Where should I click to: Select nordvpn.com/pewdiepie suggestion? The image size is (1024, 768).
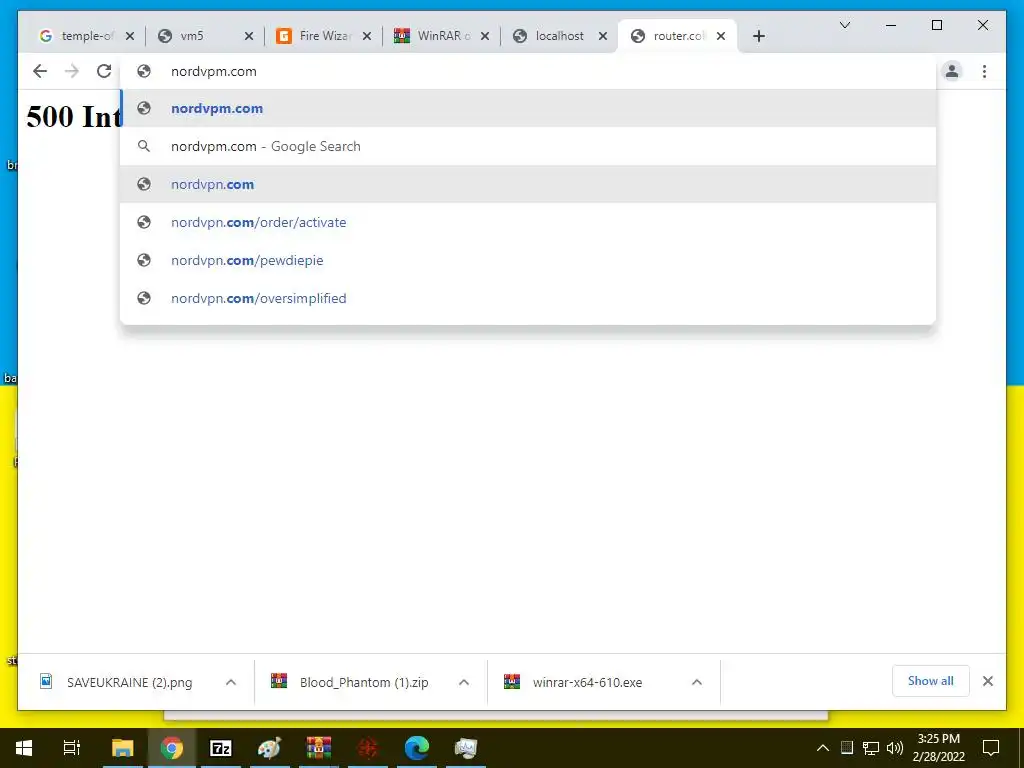click(x=528, y=260)
